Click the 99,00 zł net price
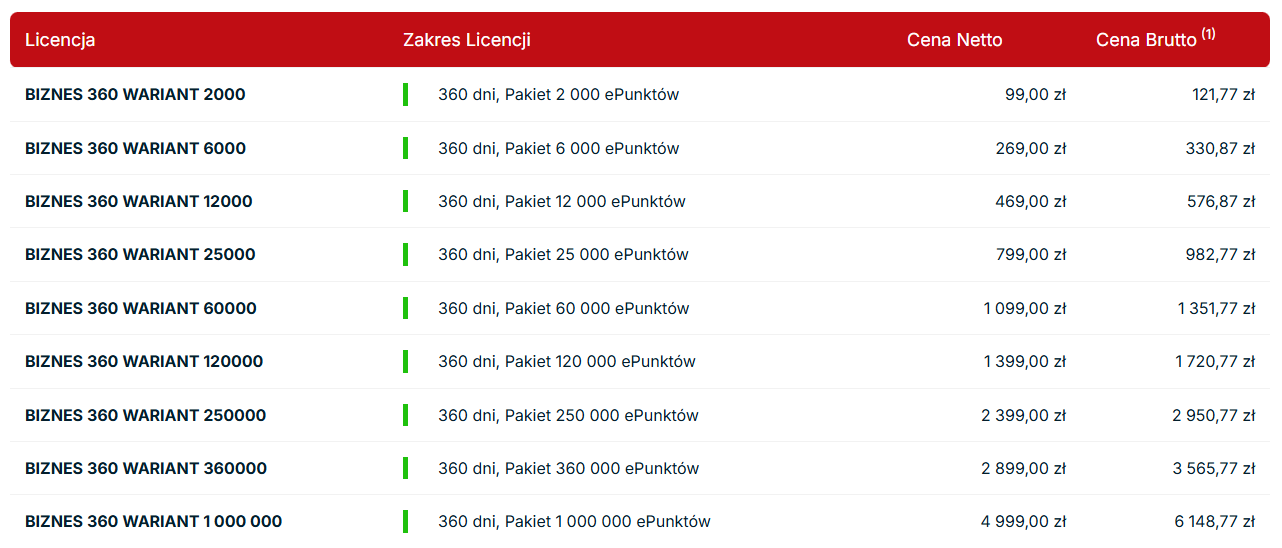This screenshot has height=548, width=1282. pyautogui.click(x=1035, y=95)
